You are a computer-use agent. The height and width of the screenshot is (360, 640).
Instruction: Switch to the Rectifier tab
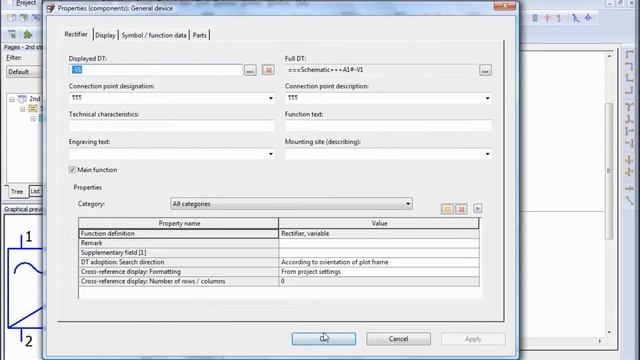[x=76, y=34]
